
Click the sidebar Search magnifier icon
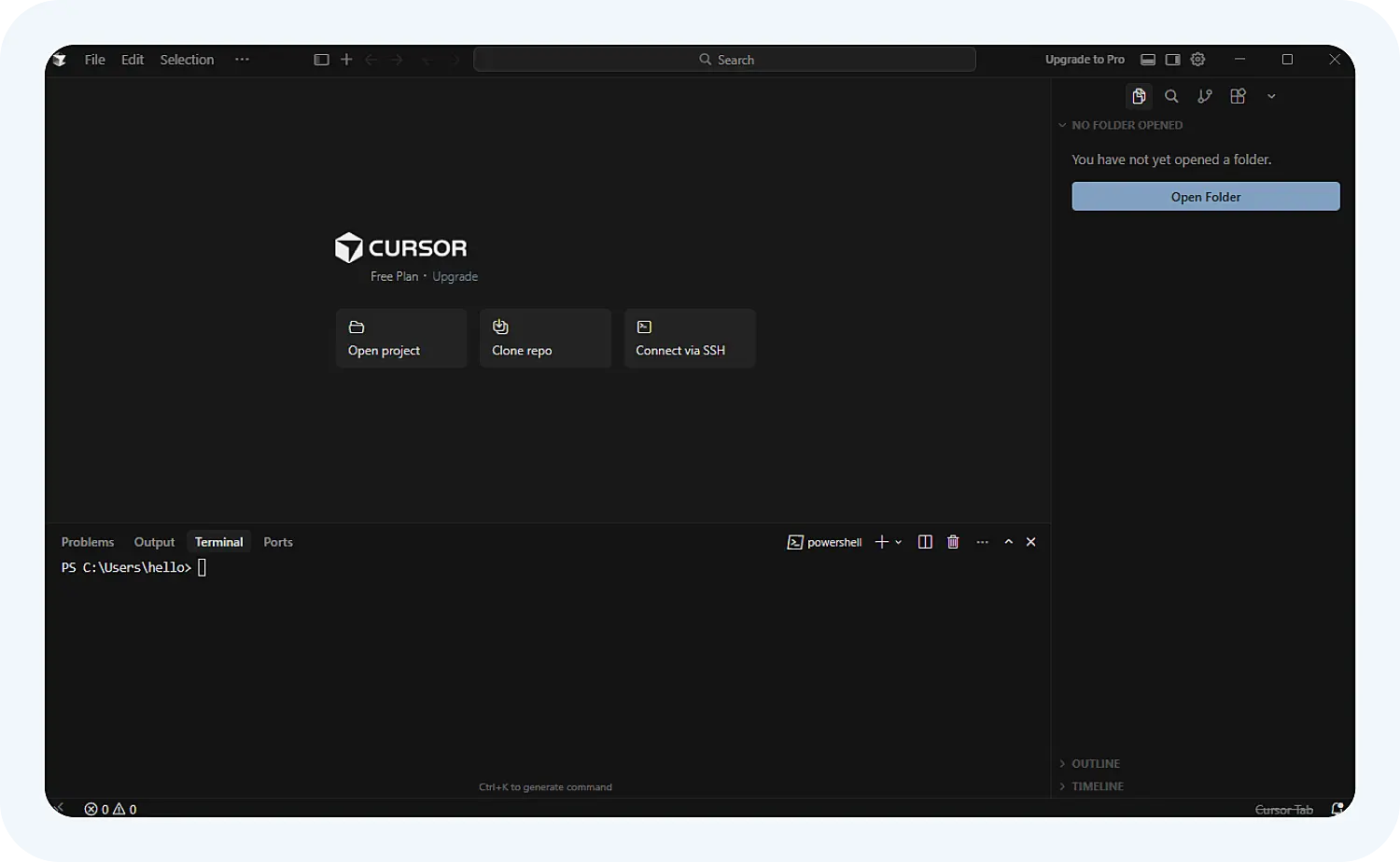[x=1171, y=96]
